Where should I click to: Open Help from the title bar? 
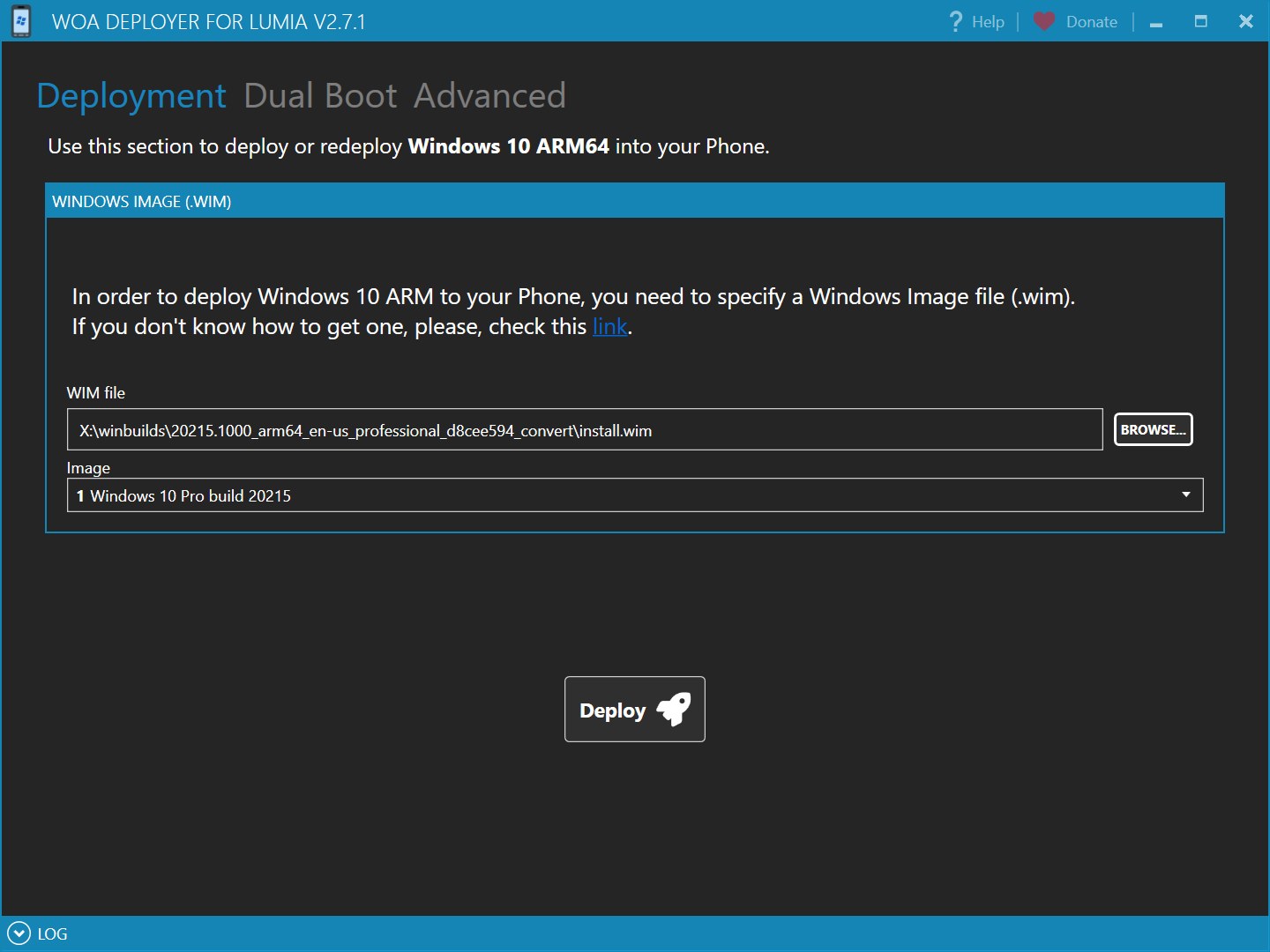pyautogui.click(x=976, y=21)
